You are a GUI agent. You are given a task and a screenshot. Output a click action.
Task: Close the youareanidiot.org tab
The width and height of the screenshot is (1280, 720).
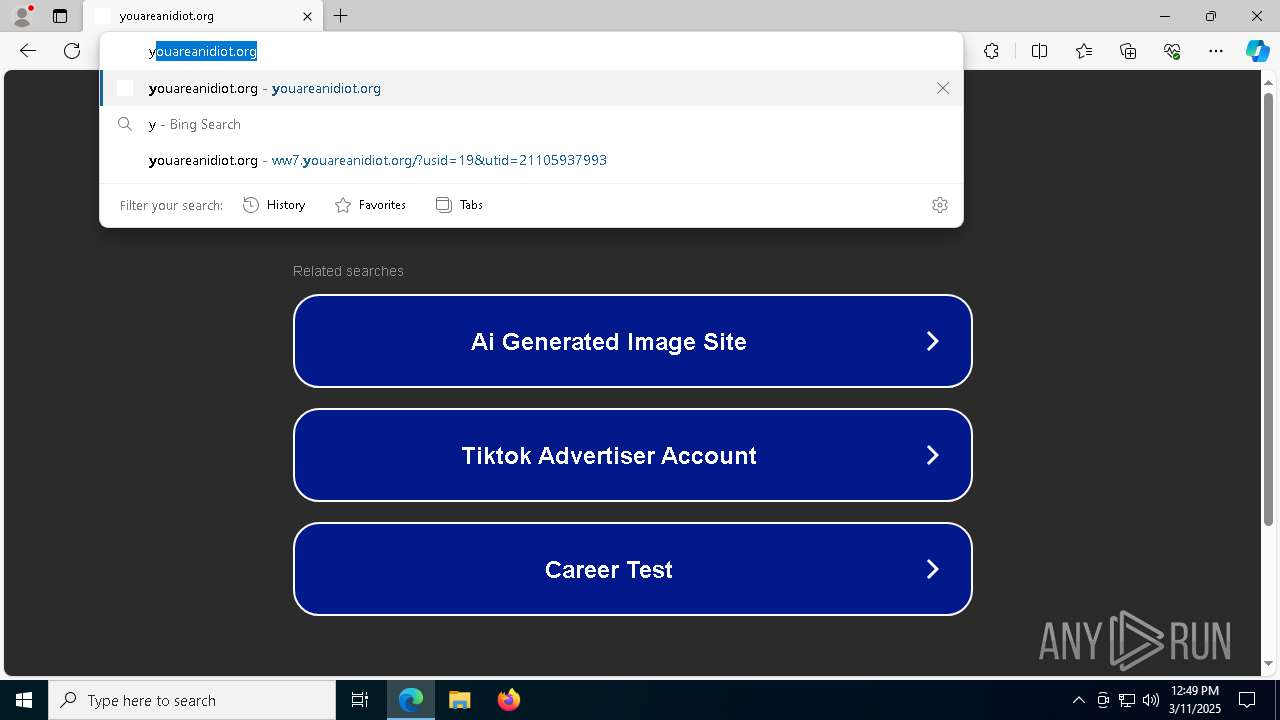coord(307,16)
